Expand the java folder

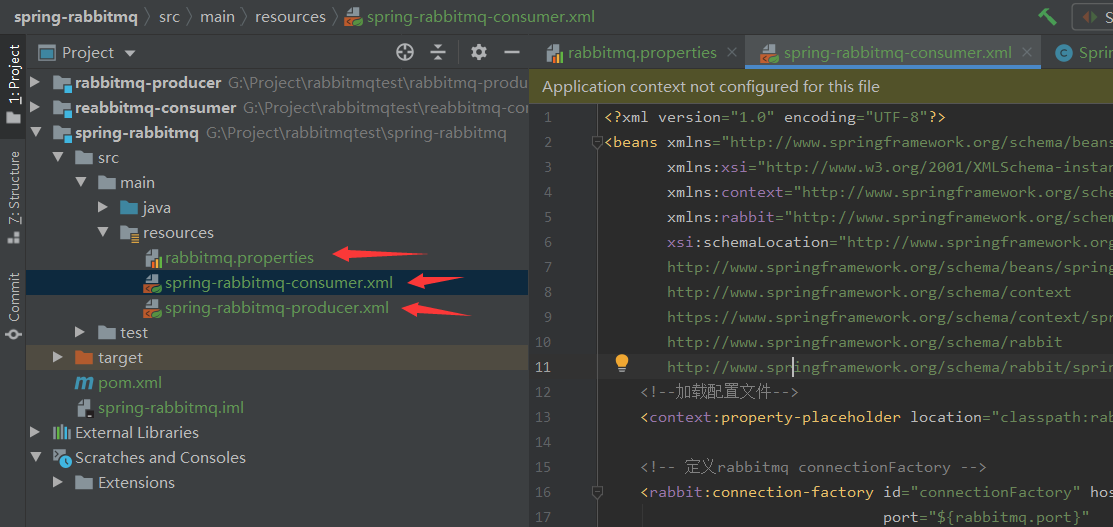(x=104, y=207)
